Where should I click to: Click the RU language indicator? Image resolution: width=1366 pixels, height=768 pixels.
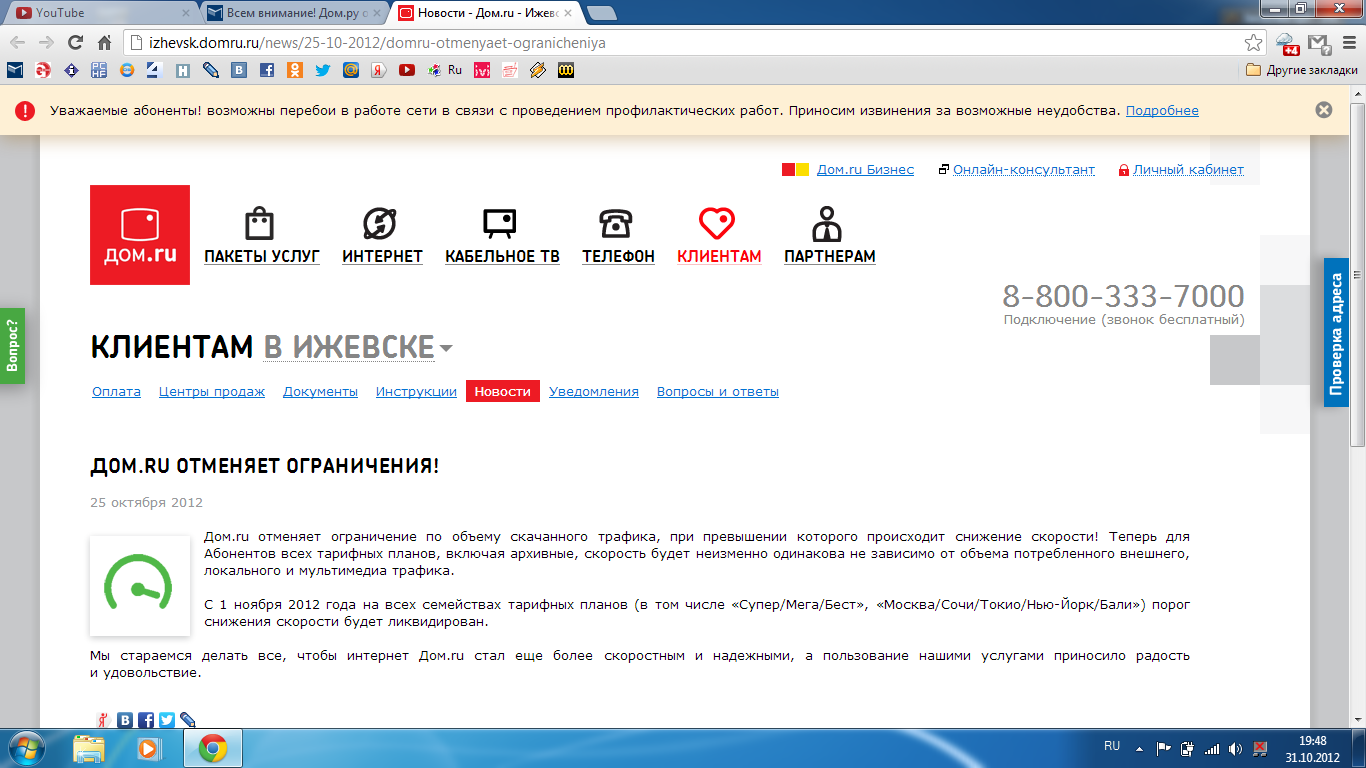click(1112, 746)
